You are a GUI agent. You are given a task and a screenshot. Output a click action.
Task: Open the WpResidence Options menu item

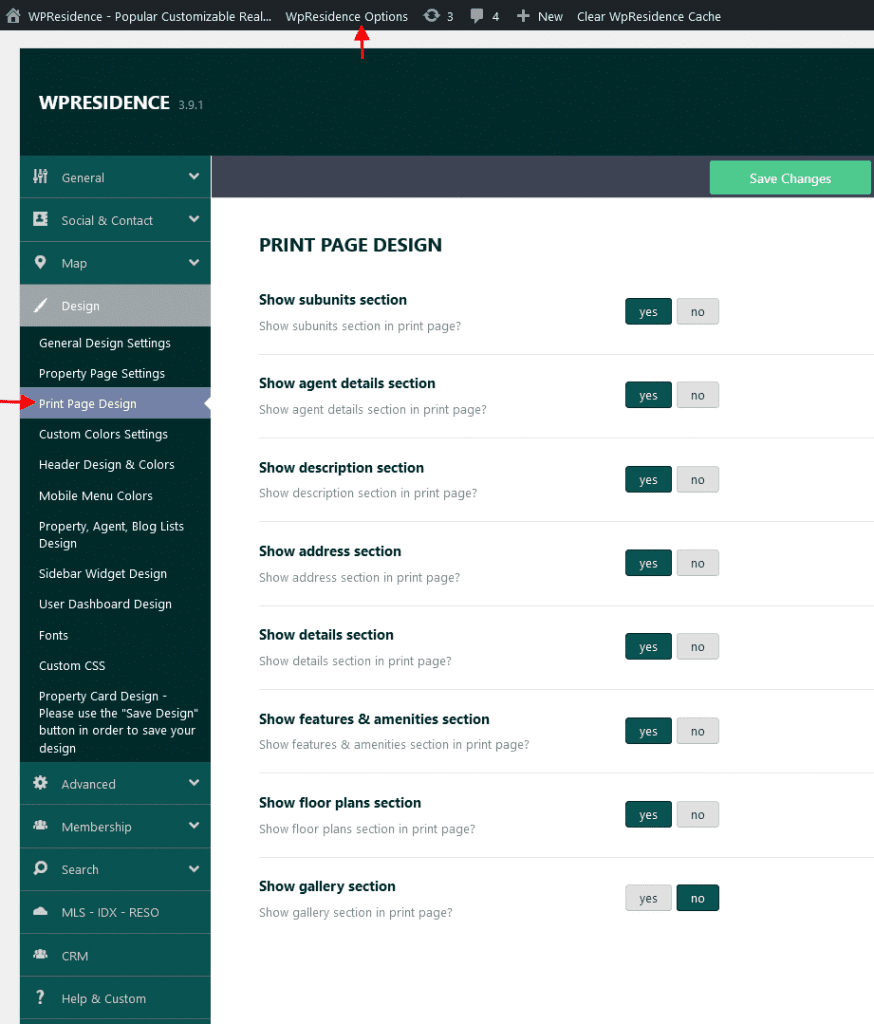(x=346, y=15)
